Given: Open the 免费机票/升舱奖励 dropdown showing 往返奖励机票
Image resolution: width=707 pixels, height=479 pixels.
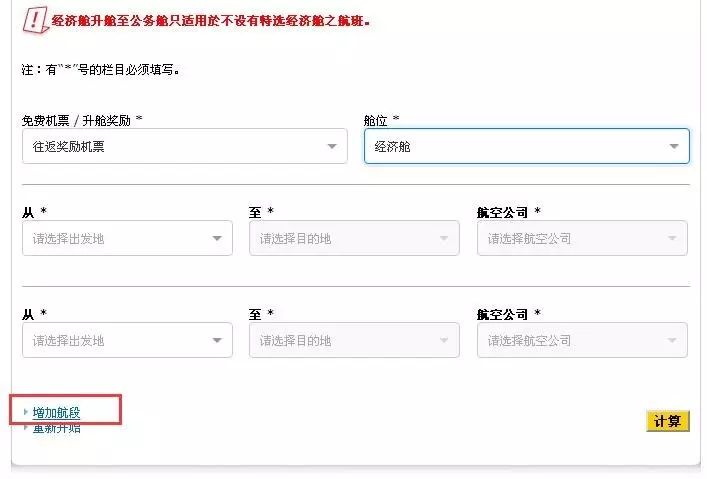Looking at the screenshot, I should point(184,146).
